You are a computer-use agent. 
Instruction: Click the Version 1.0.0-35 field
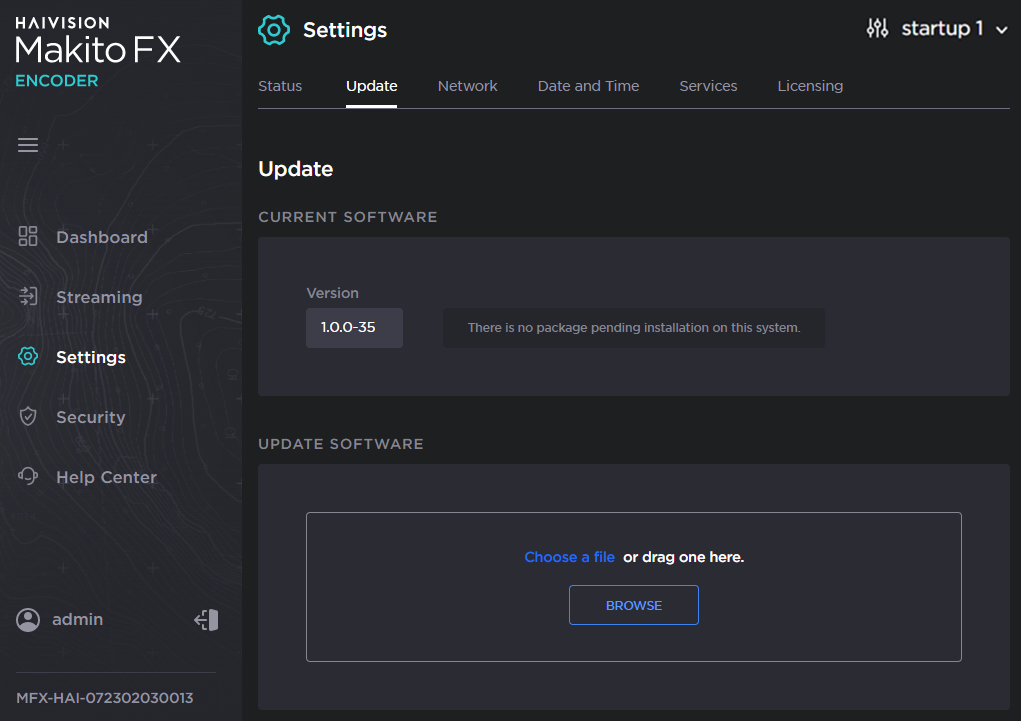pyautogui.click(x=354, y=328)
